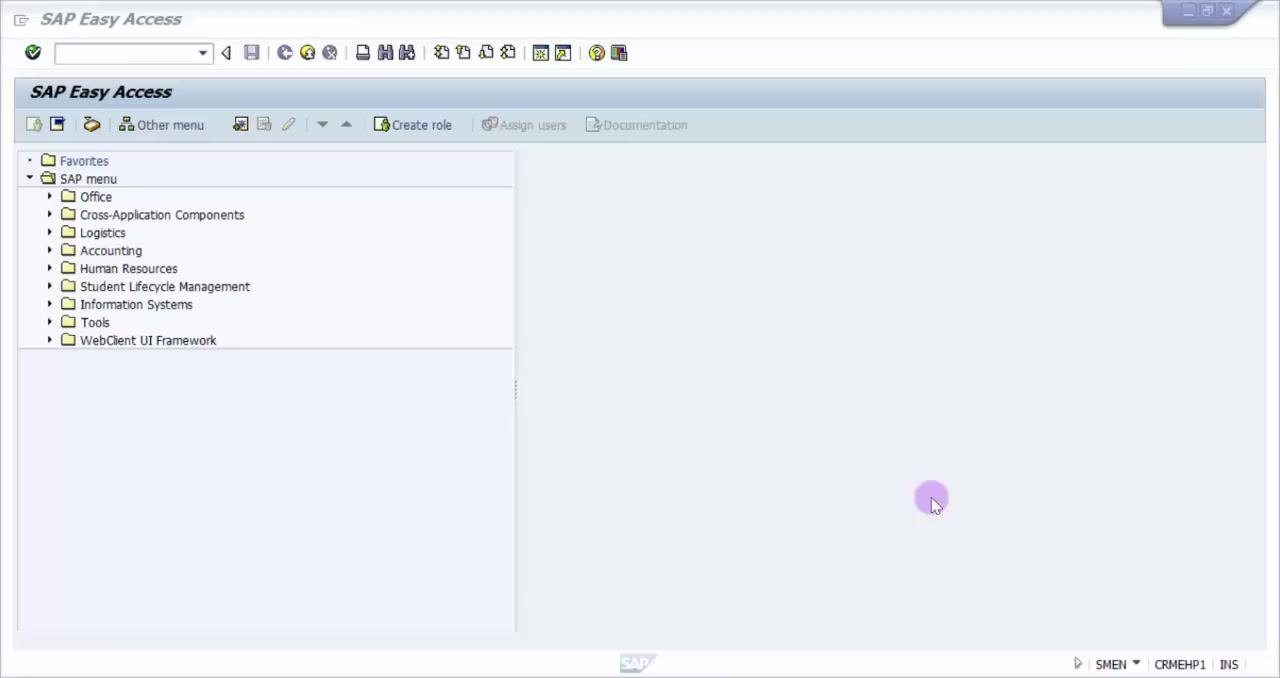This screenshot has height=678, width=1280.
Task: Click Change Favorites pencil icon
Action: (288, 124)
